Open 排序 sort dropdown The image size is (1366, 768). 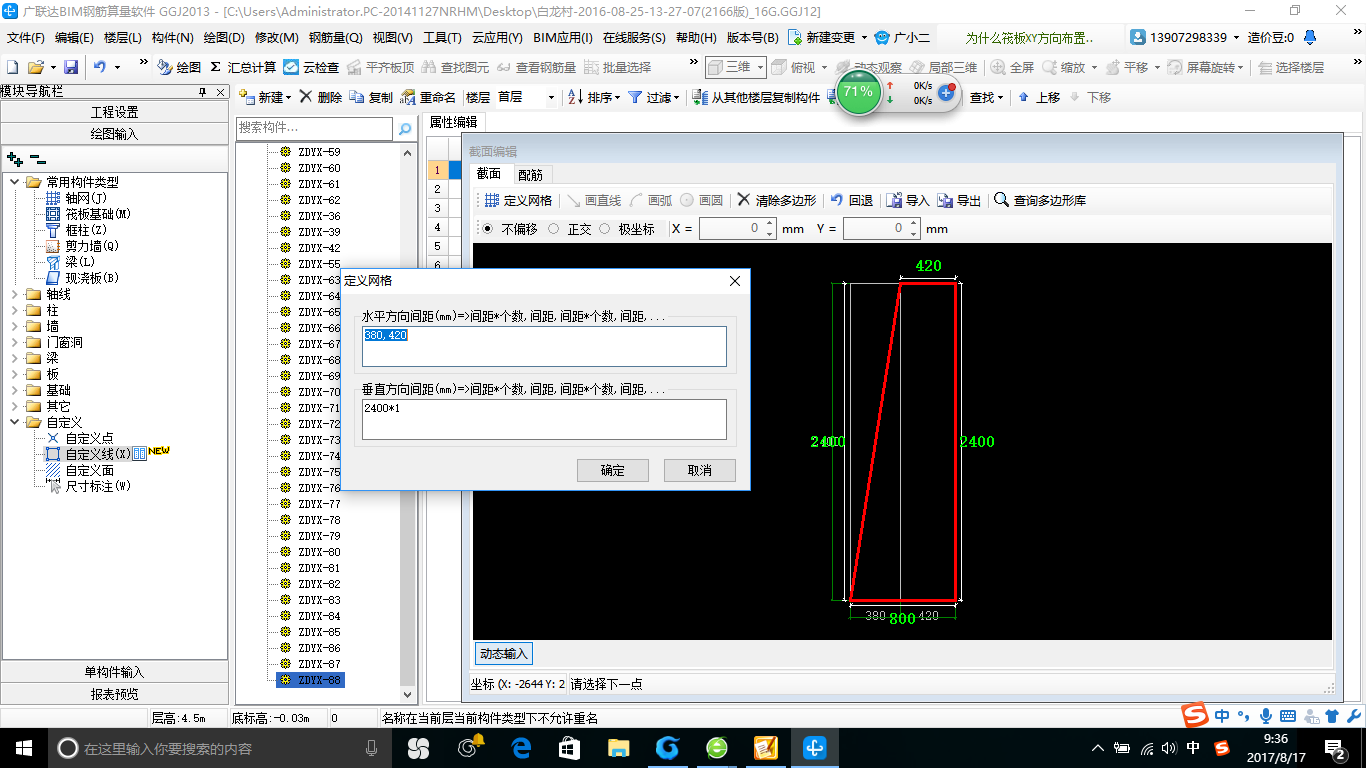[595, 97]
